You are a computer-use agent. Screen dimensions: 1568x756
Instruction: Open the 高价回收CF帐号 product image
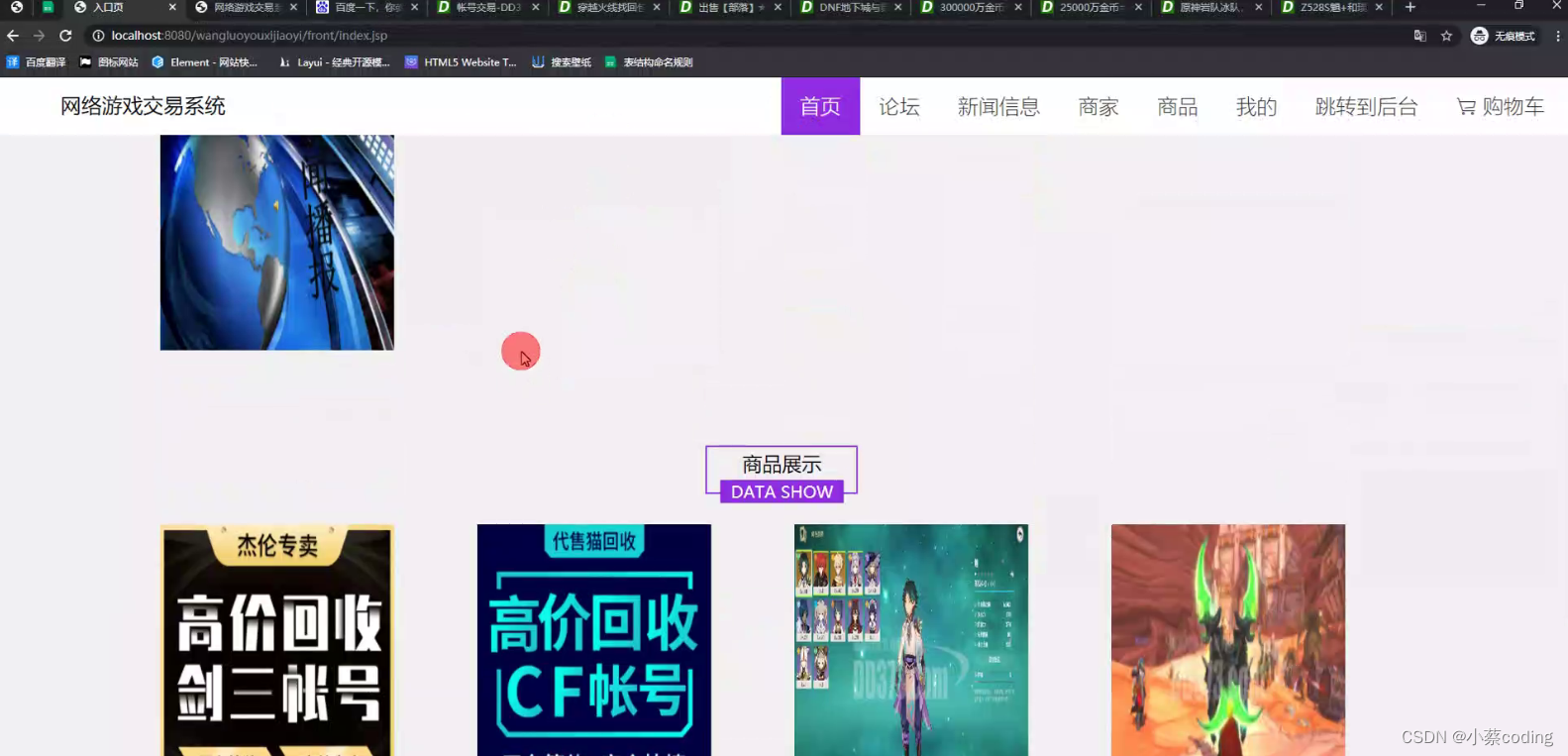[x=594, y=640]
